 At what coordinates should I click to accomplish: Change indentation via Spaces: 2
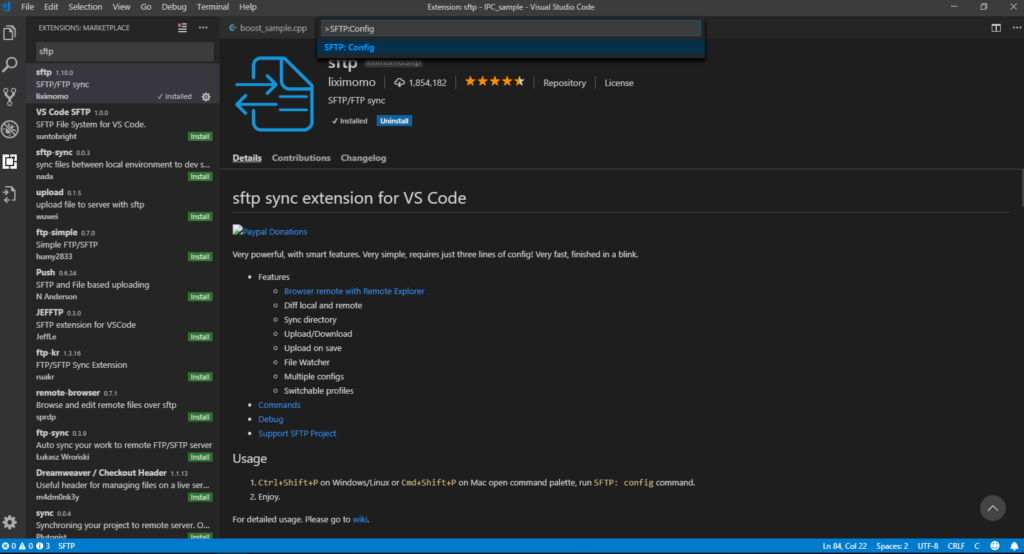pyautogui.click(x=892, y=546)
